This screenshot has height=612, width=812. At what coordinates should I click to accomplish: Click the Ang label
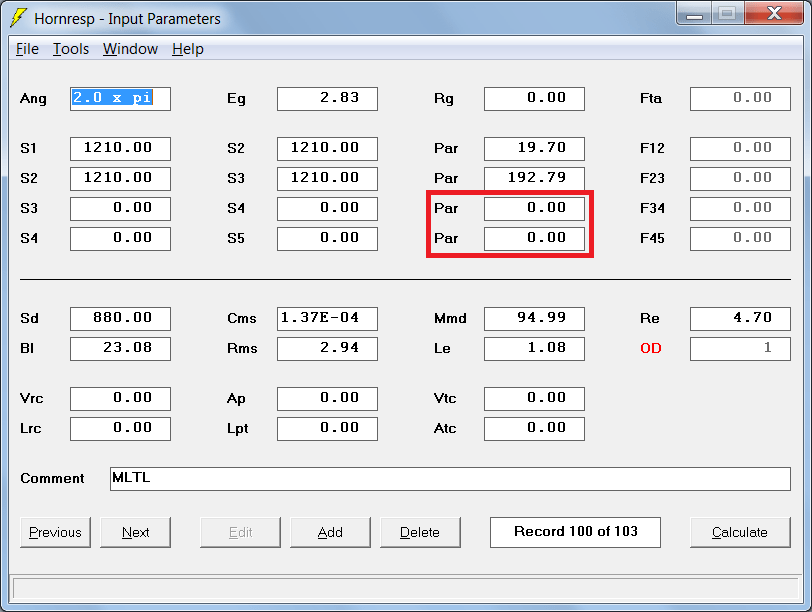click(33, 99)
